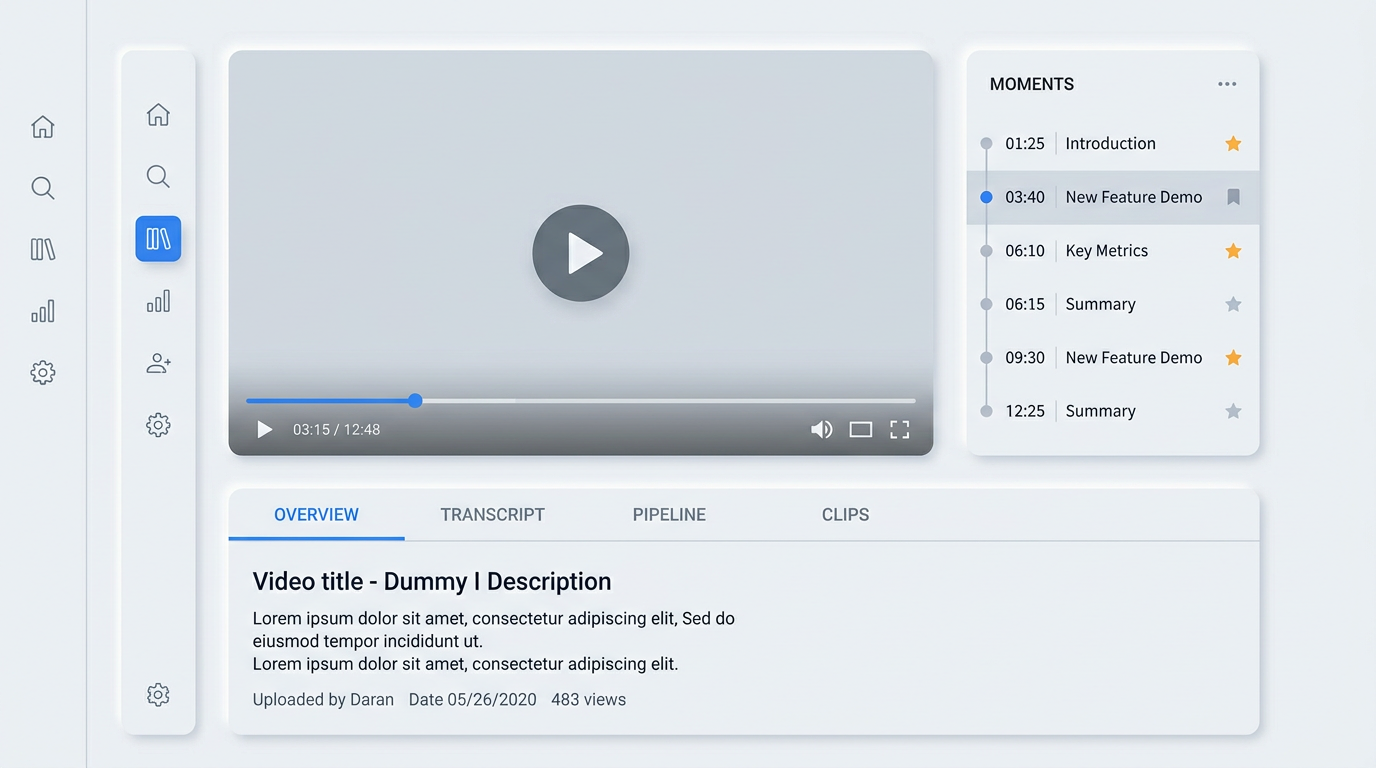Select the Home icon on the outer sidebar
The height and width of the screenshot is (768, 1376).
click(42, 127)
